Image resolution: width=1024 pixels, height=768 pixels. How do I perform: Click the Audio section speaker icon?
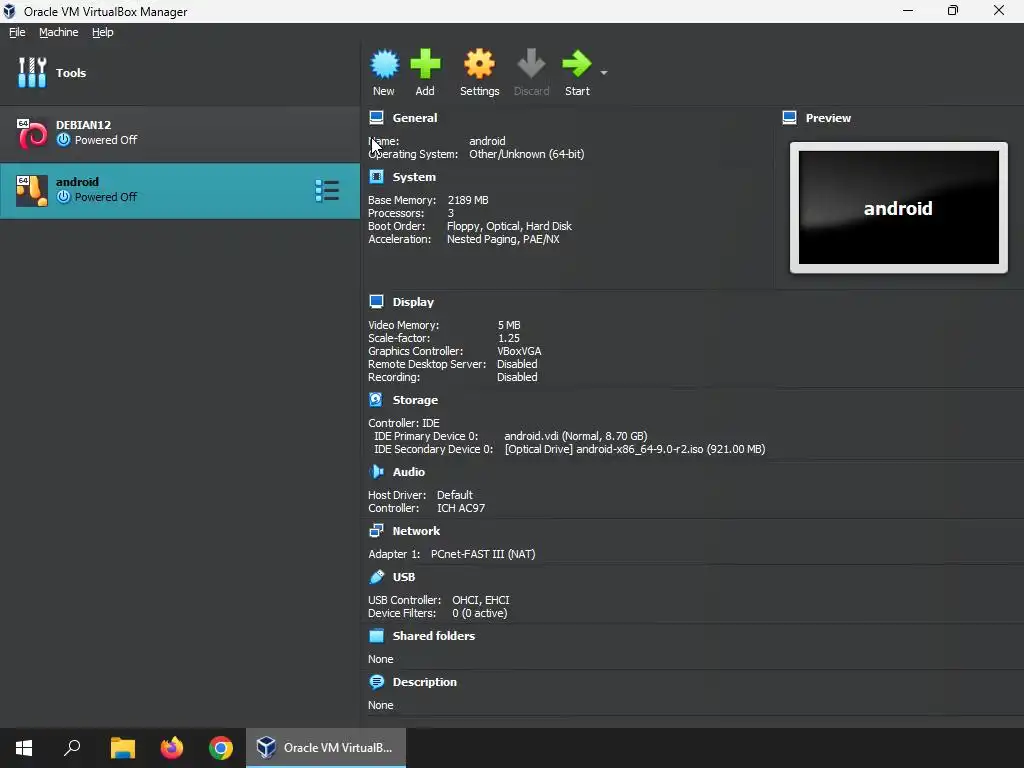[x=376, y=472]
